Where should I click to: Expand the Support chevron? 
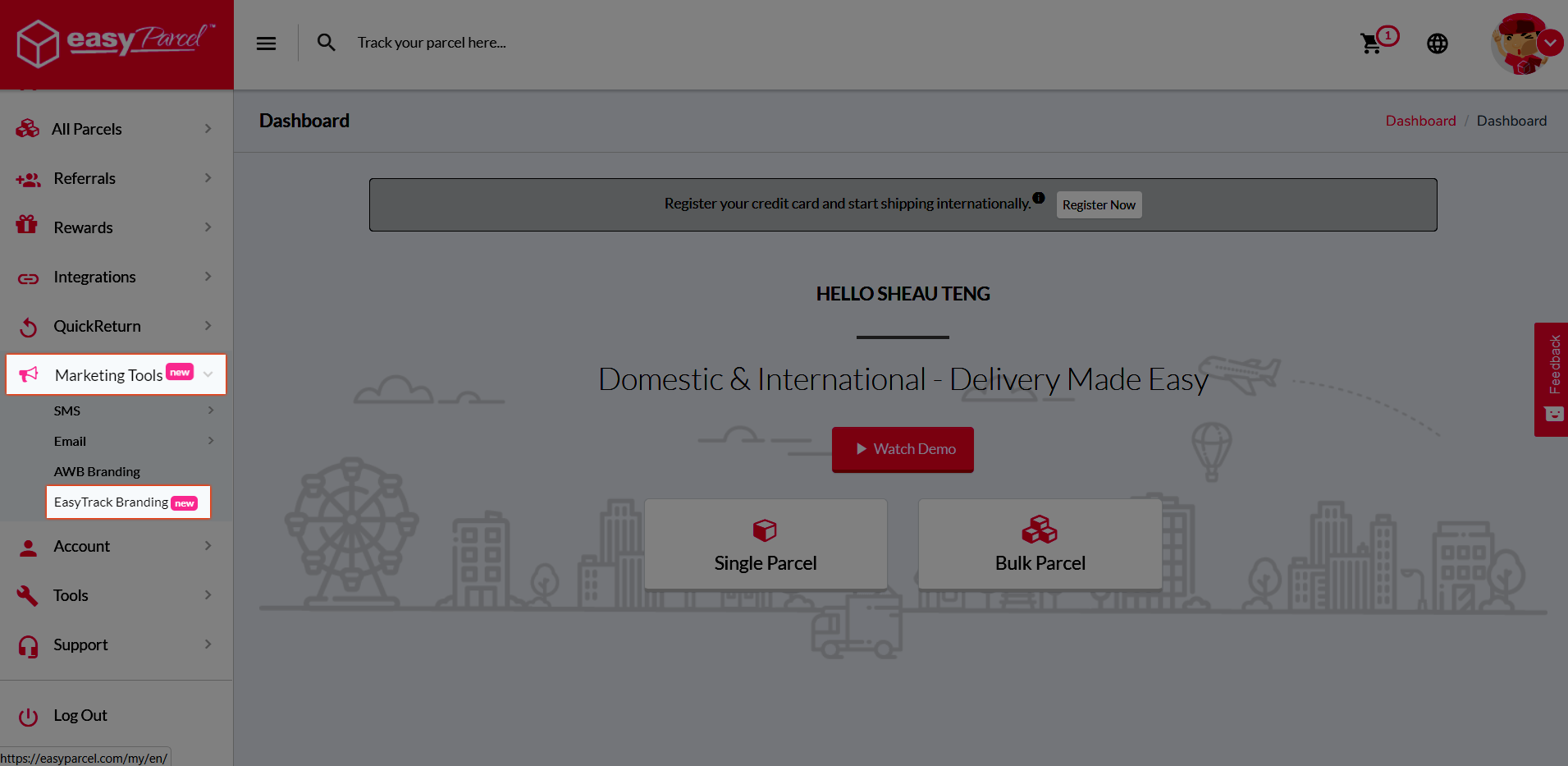tap(208, 644)
